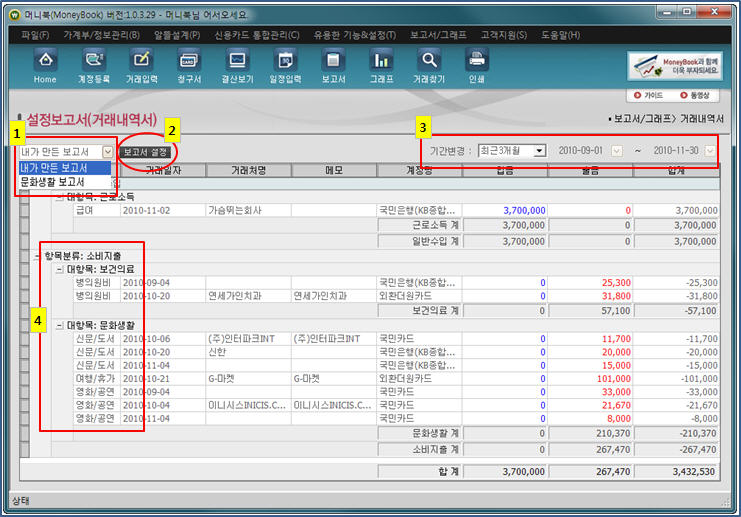Select 연세가인치과 in 거래처명 column

point(249,296)
